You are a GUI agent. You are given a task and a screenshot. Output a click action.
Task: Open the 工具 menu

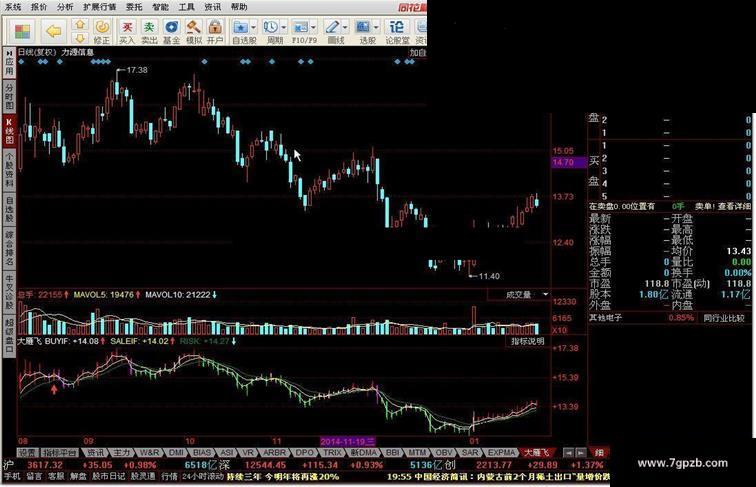click(x=186, y=7)
